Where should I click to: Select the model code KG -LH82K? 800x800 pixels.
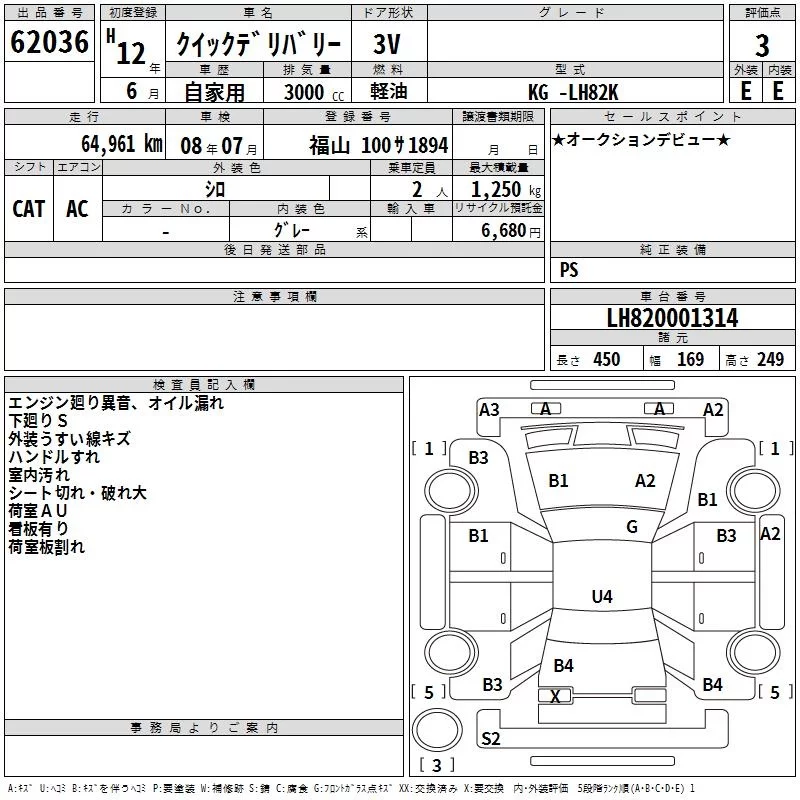573,92
